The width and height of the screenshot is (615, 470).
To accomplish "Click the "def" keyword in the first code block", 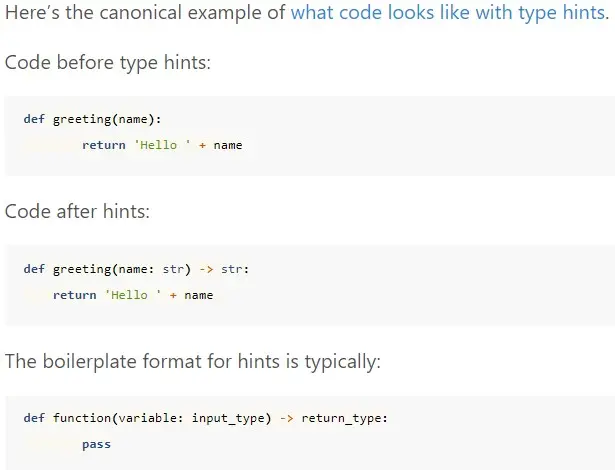I will point(34,119).
